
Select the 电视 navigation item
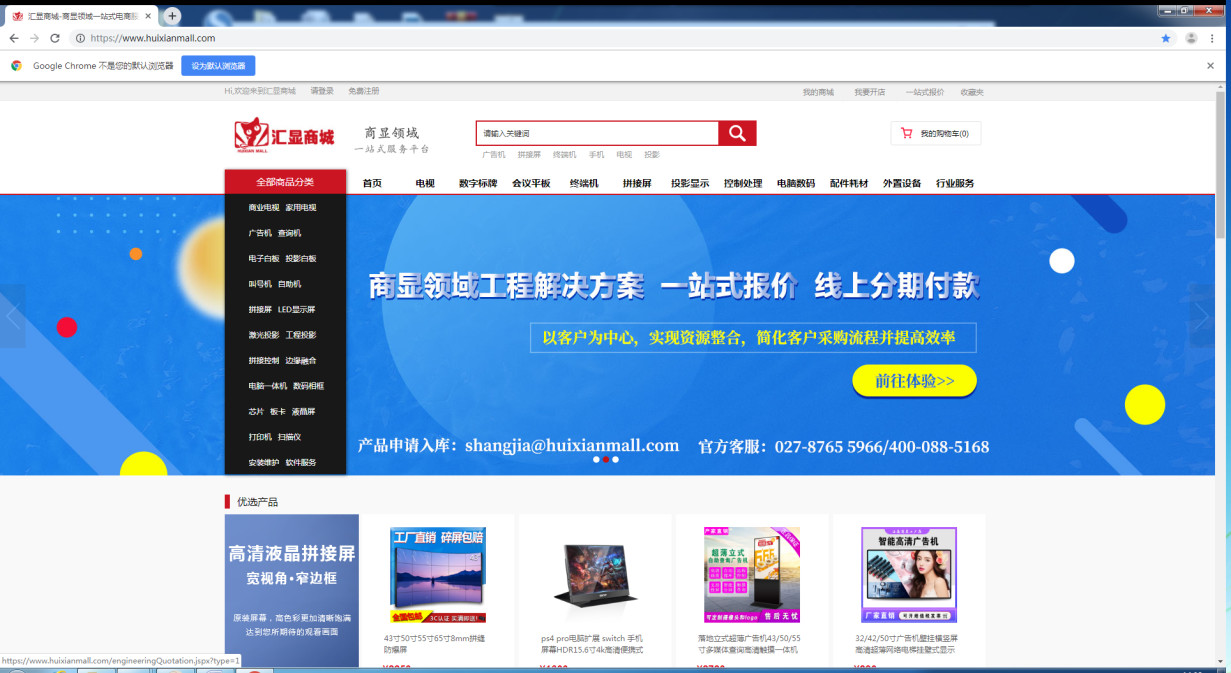pos(425,183)
